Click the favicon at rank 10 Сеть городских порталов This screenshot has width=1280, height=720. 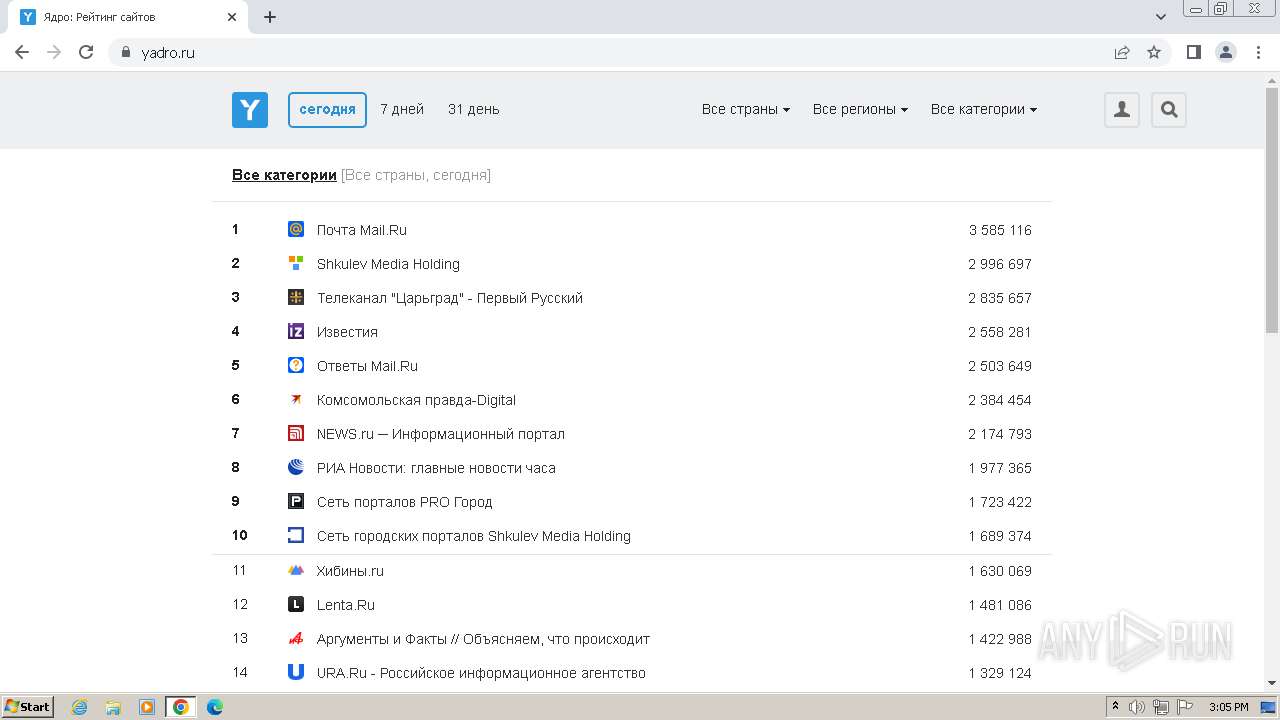(296, 536)
